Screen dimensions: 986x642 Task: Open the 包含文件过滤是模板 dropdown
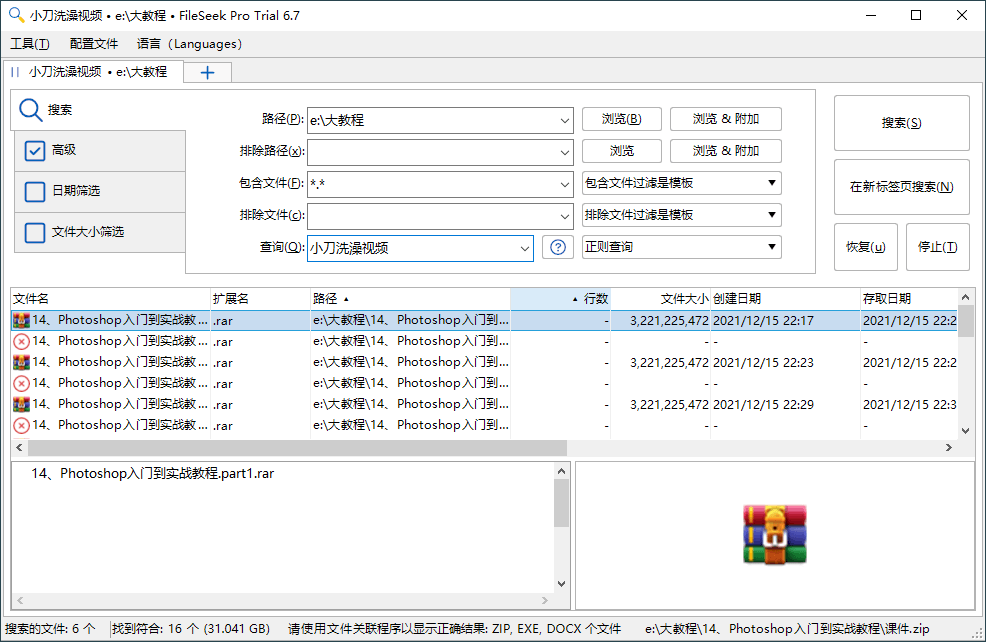[771, 183]
